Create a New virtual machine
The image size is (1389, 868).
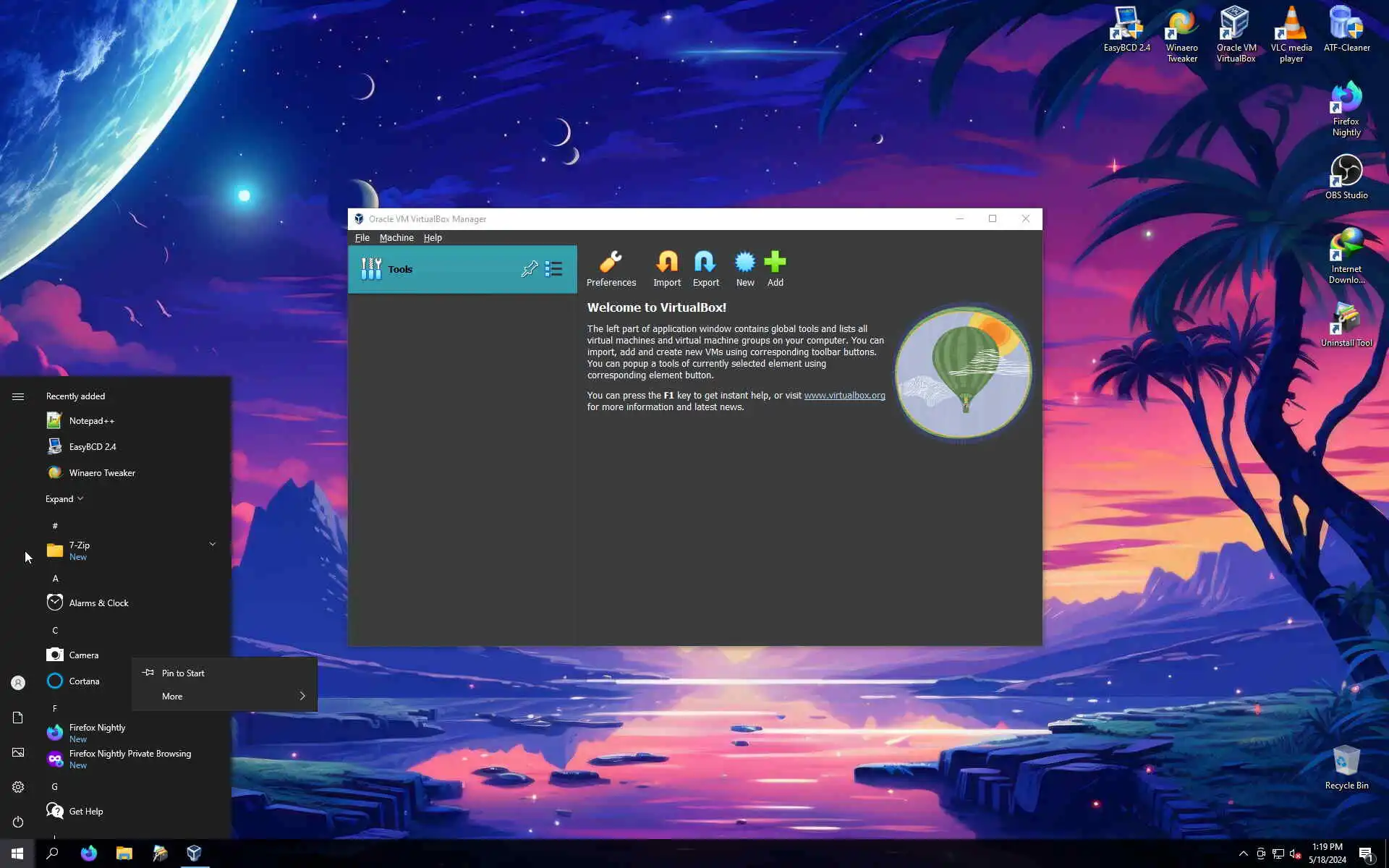(x=744, y=263)
